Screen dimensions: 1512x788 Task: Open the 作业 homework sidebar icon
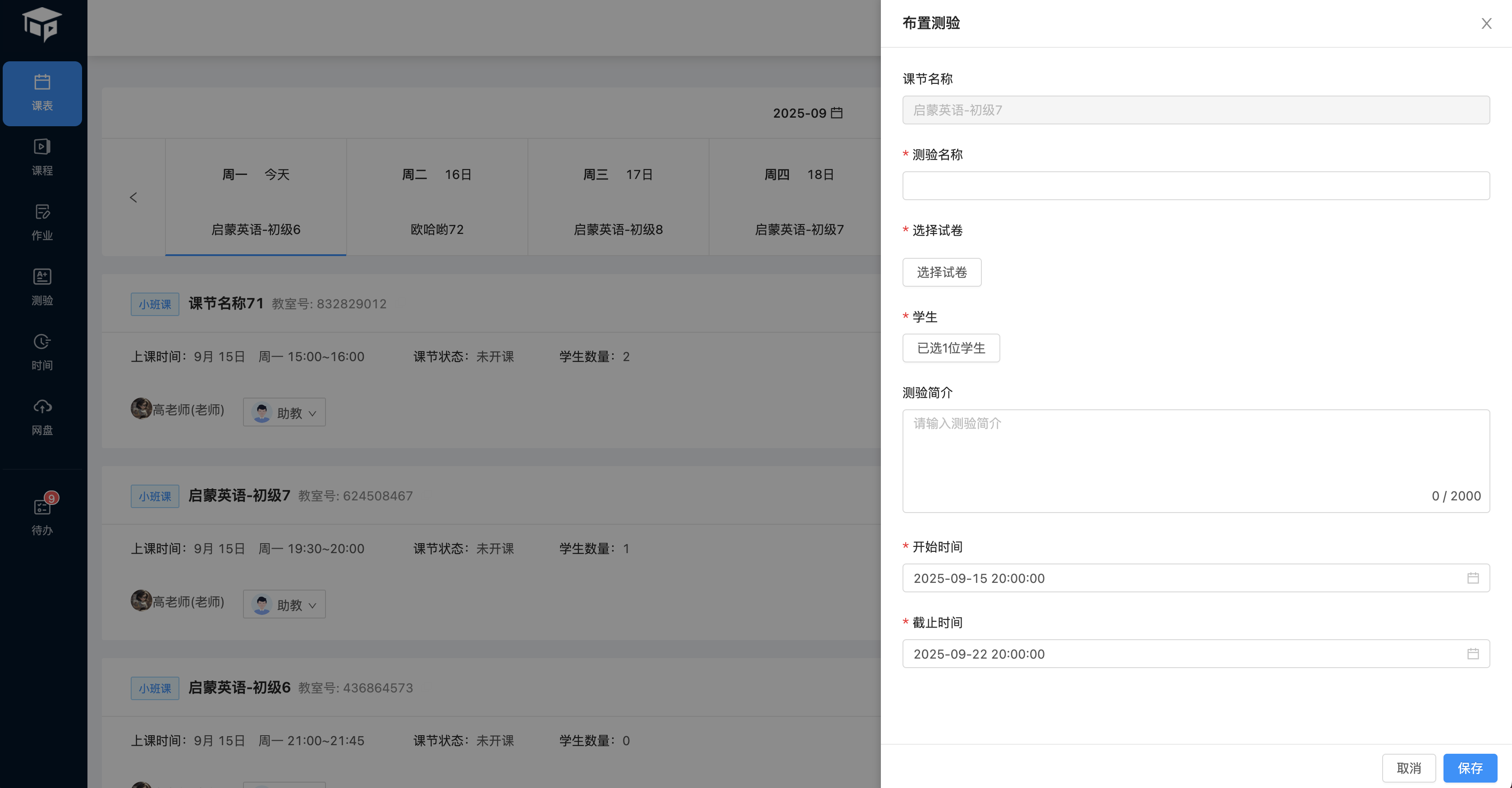tap(41, 222)
